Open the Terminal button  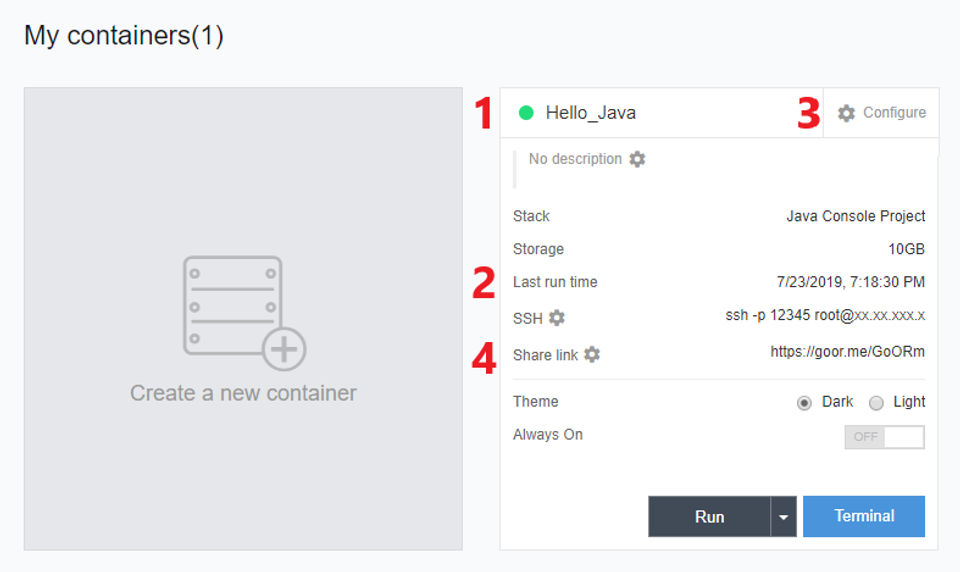point(864,516)
